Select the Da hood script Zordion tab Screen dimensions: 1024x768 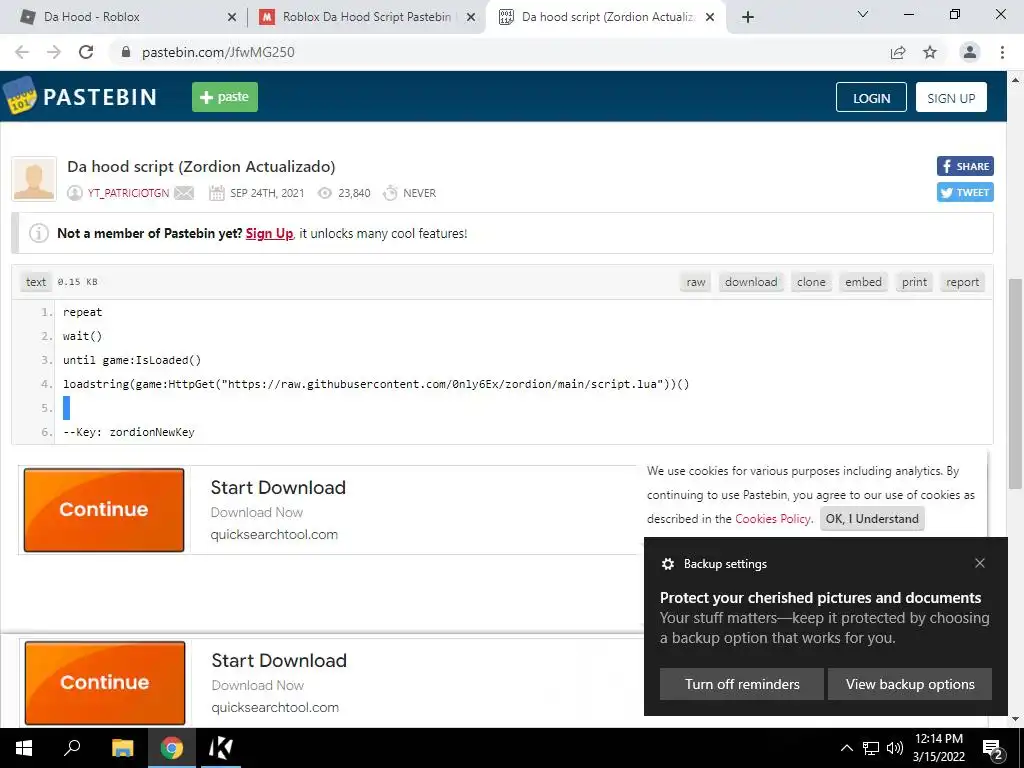point(607,17)
